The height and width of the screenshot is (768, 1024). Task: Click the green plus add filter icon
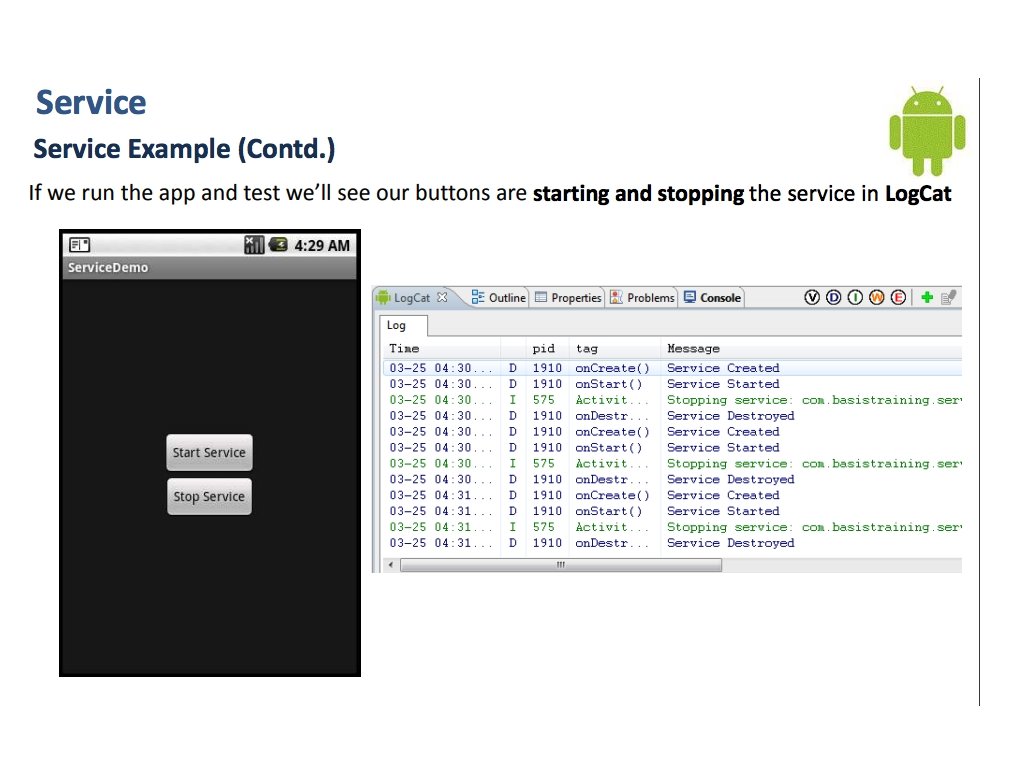(x=927, y=298)
